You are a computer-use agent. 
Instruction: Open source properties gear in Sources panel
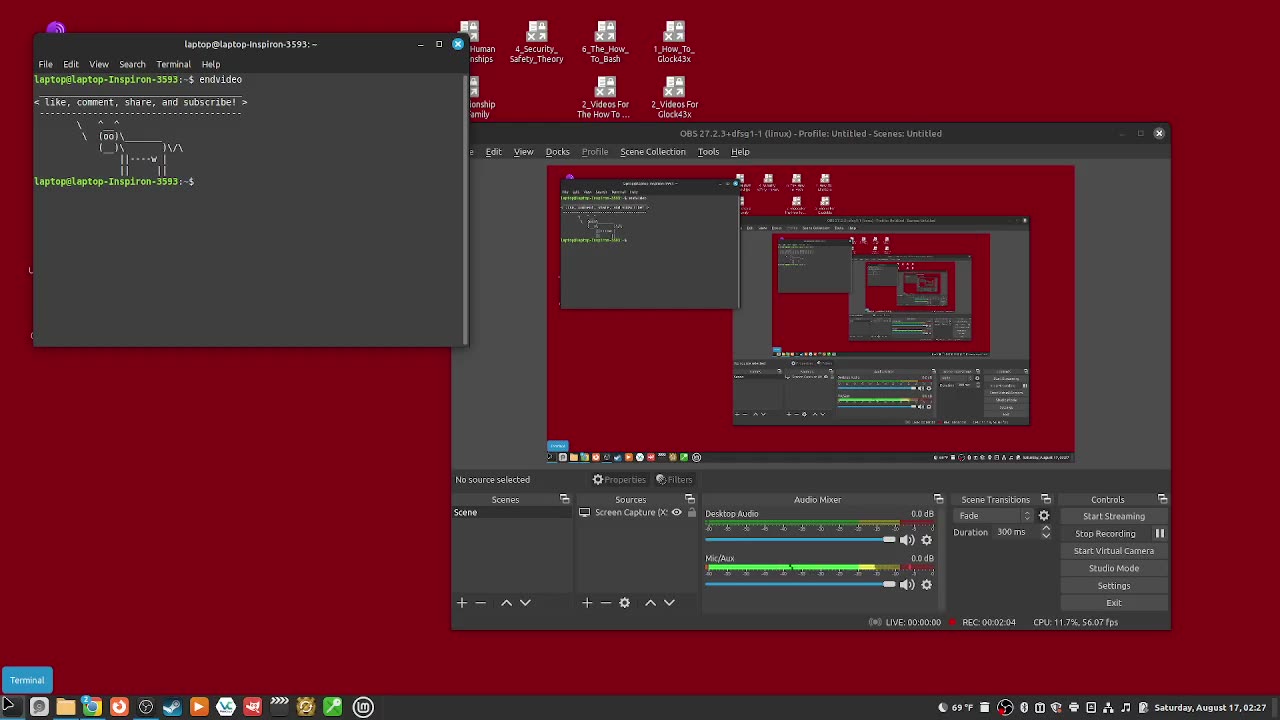[x=624, y=603]
